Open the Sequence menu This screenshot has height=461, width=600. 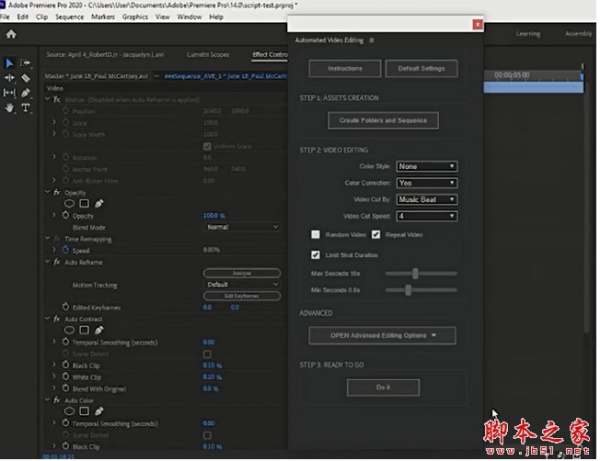click(69, 17)
